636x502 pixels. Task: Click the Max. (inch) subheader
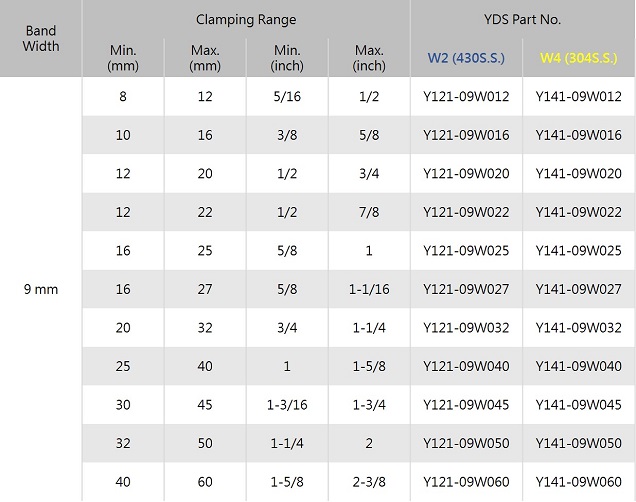pyautogui.click(x=369, y=58)
